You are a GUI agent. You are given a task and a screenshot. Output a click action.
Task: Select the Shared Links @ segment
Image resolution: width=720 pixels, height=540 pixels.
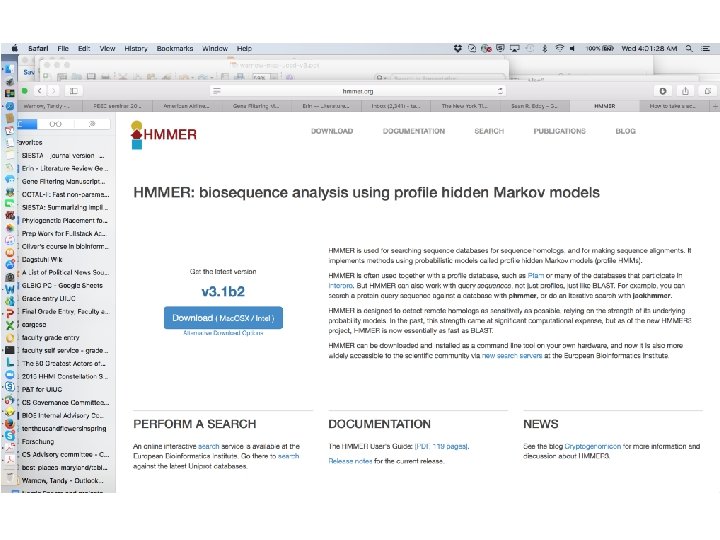(92, 124)
